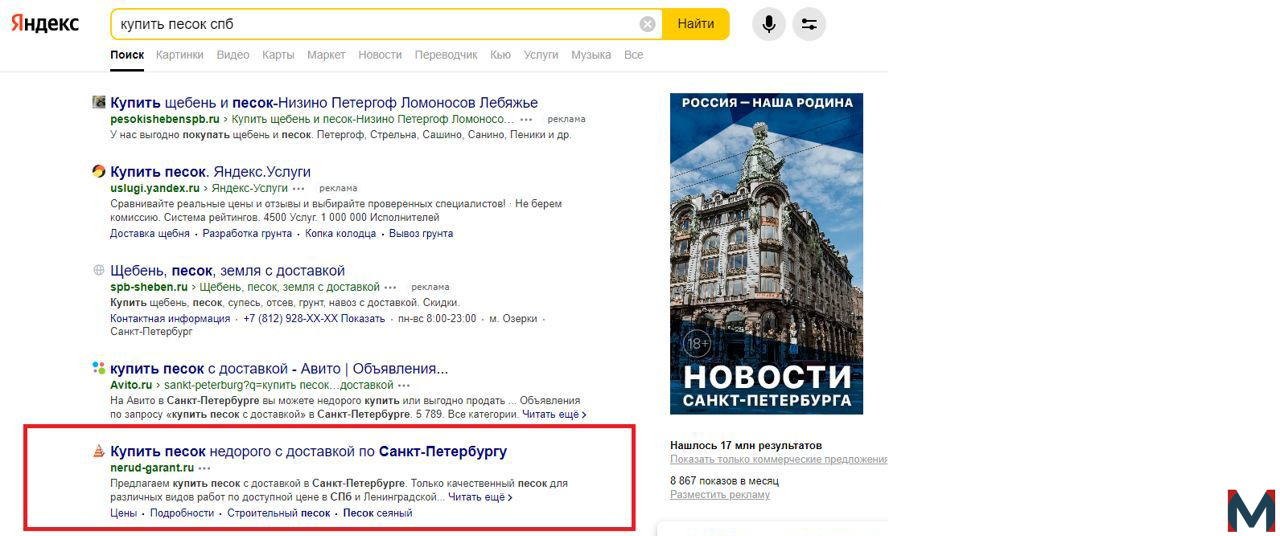1280x536 pixels.
Task: Open Купить песок недорого с доставкой result
Action: pyautogui.click(x=308, y=451)
